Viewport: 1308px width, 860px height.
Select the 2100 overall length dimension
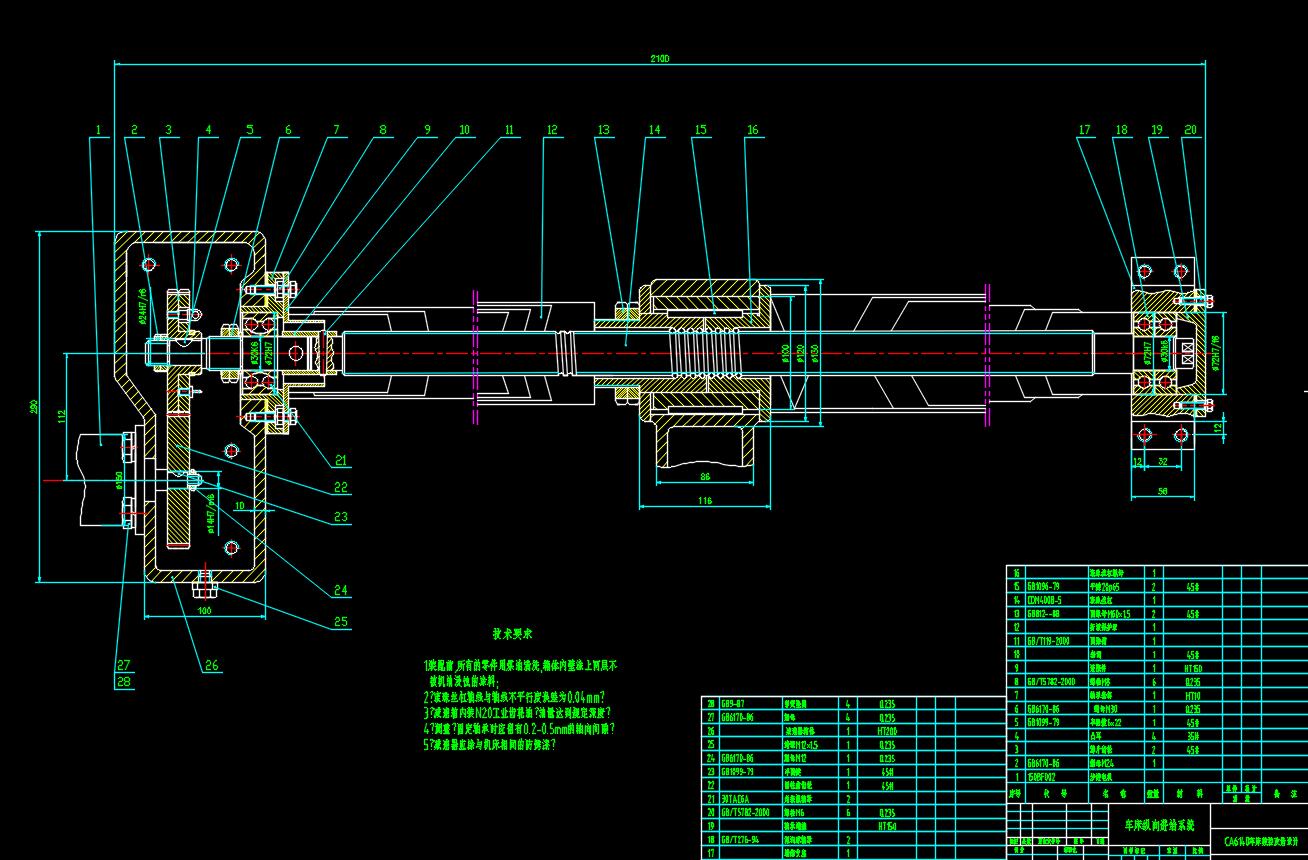(659, 59)
